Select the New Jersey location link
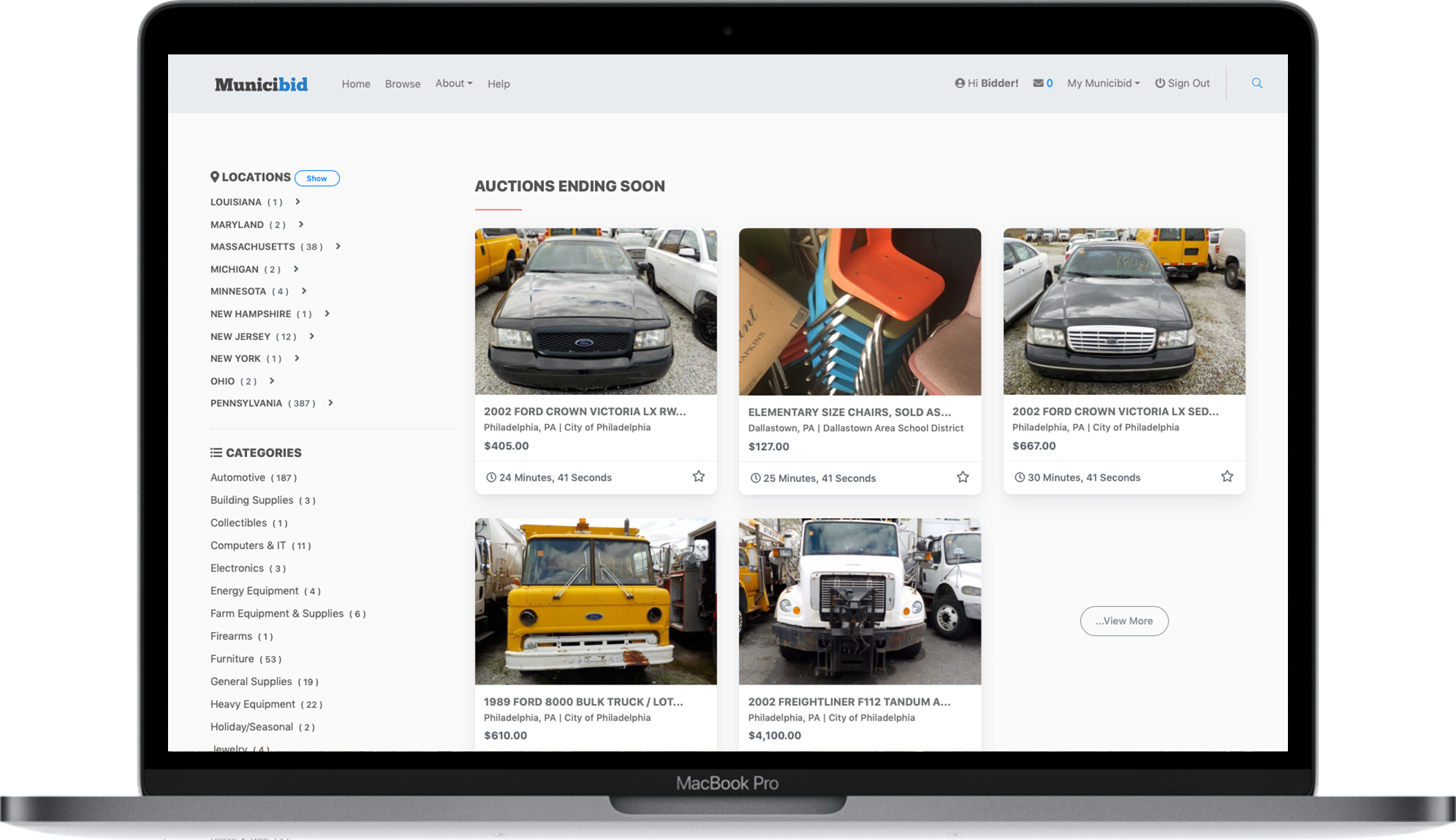The image size is (1456, 840). (x=240, y=336)
